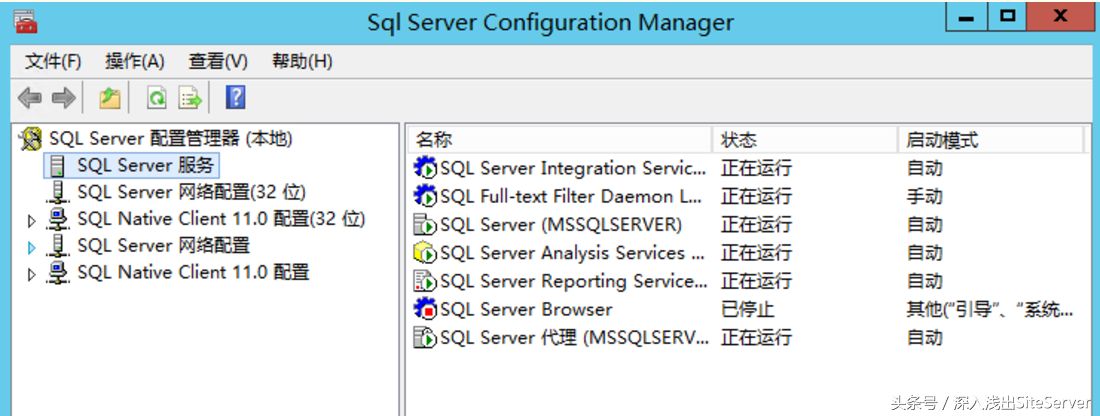Open the 查看(V) menu
1100x416 pixels.
coord(218,62)
